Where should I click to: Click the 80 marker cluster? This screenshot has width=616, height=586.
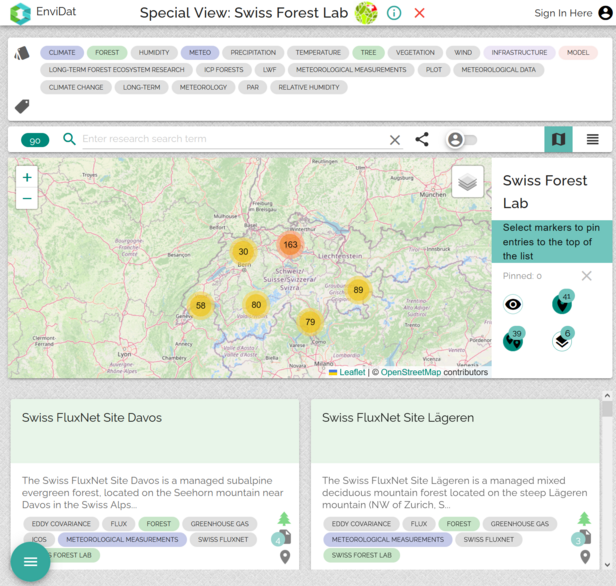256,305
